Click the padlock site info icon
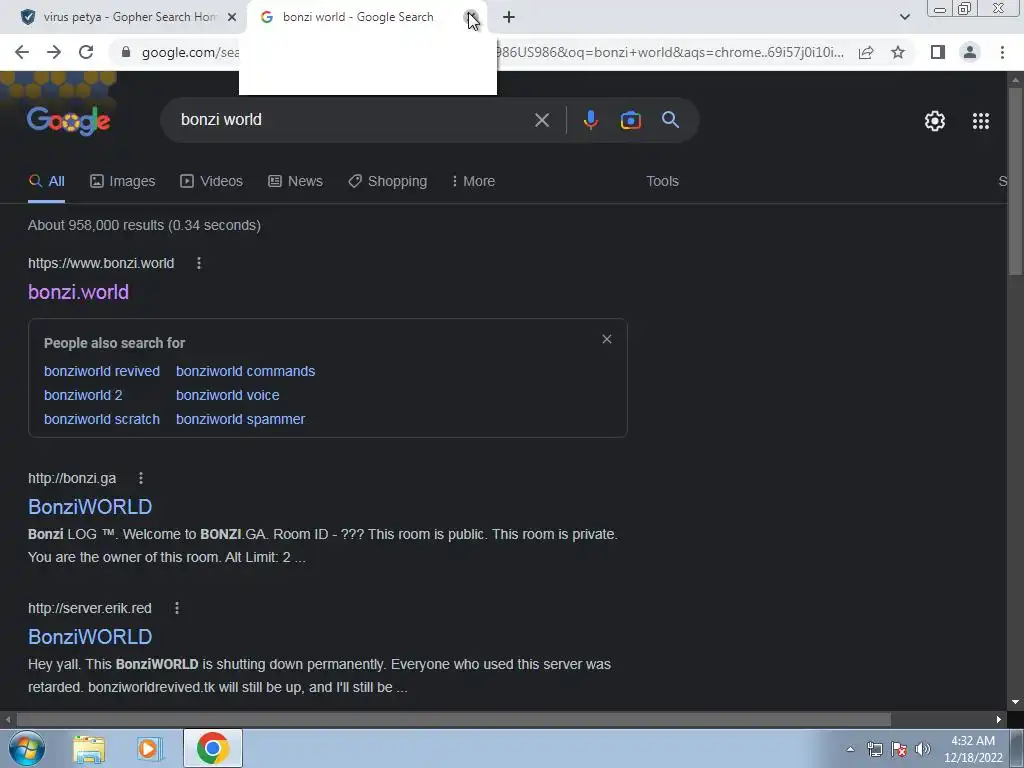Viewport: 1024px width, 768px height. [126, 52]
